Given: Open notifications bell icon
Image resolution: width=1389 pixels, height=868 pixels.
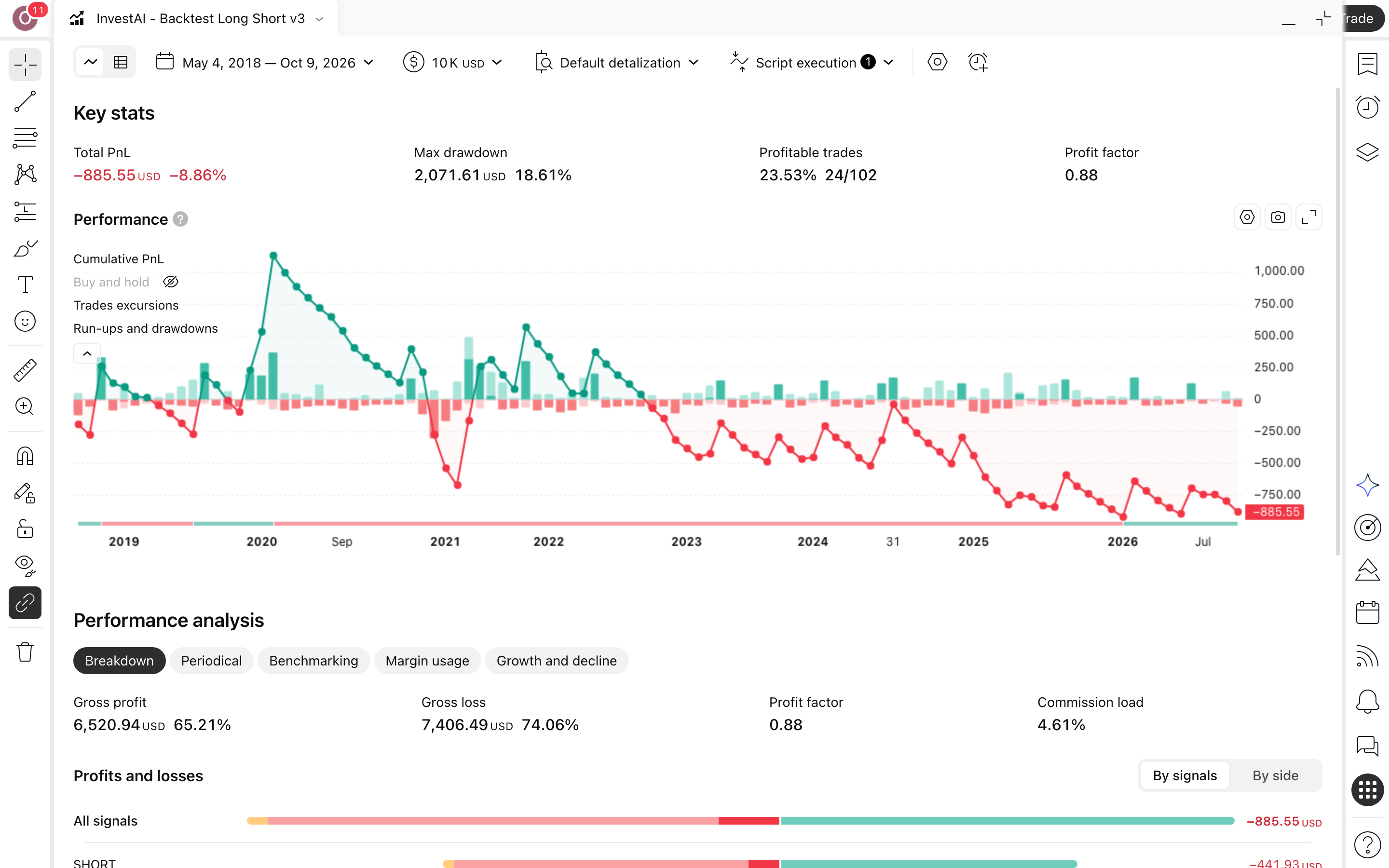Looking at the screenshot, I should (1367, 702).
